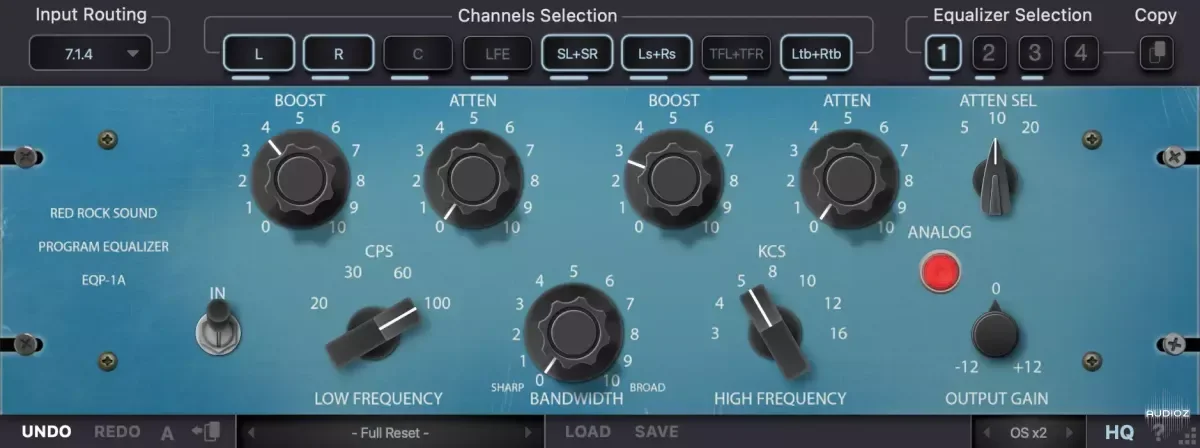Click the SAVE preset button
1200x448 pixels.
656,432
